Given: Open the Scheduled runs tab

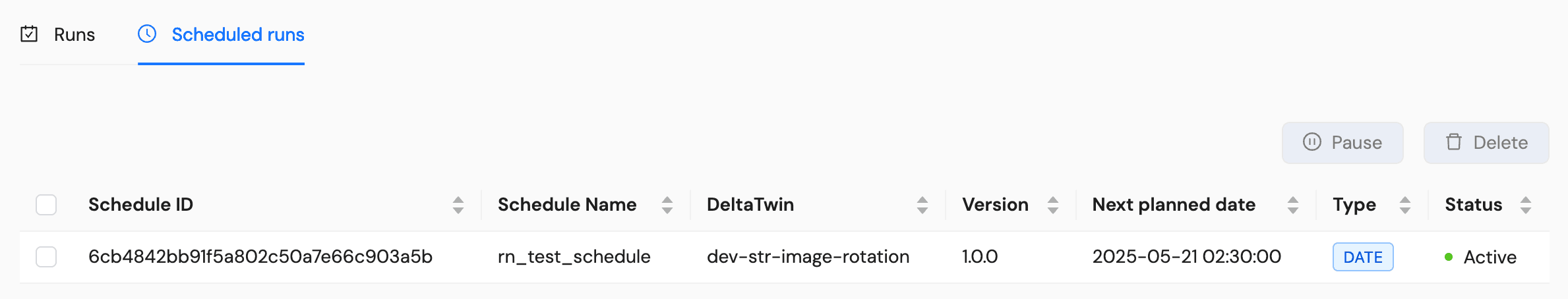Looking at the screenshot, I should (237, 34).
